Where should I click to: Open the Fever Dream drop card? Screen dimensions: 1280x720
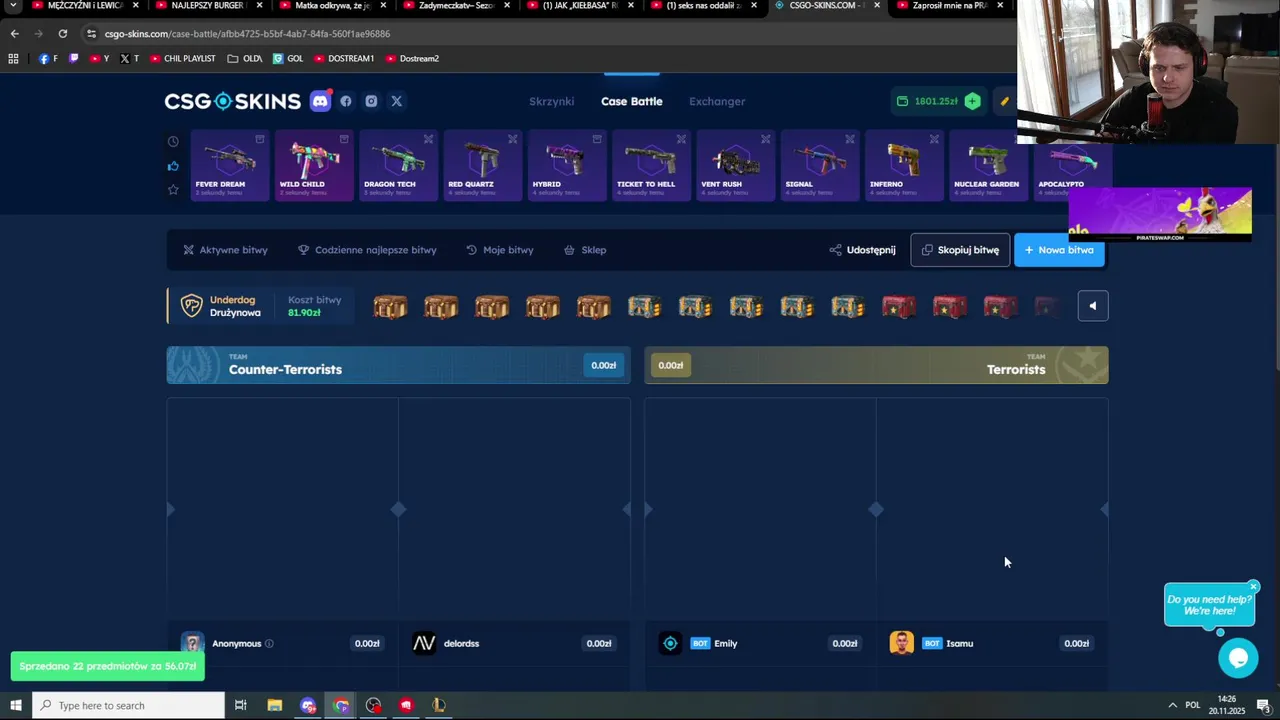click(229, 166)
